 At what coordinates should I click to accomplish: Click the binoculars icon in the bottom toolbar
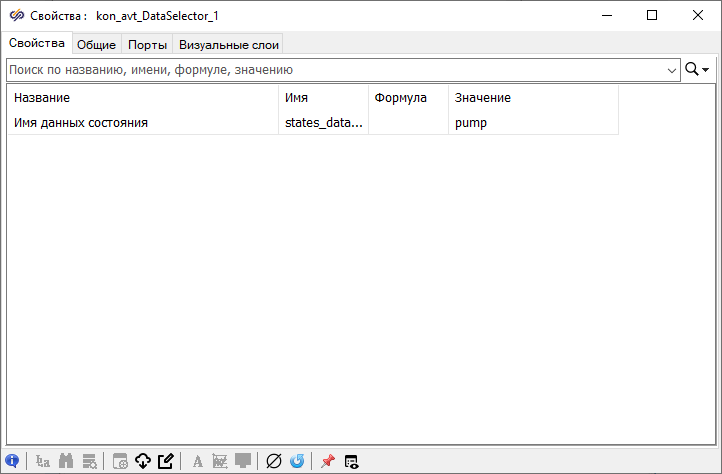coord(67,461)
